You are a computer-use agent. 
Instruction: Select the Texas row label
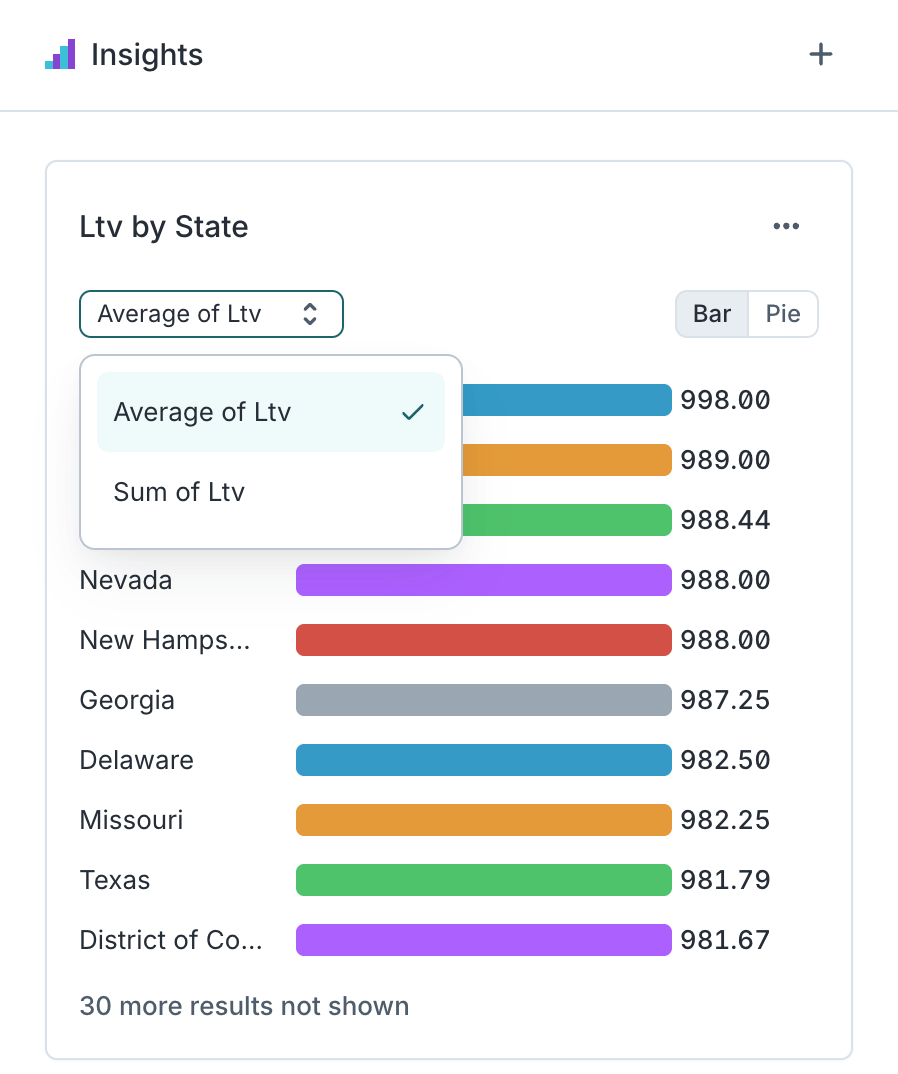click(x=114, y=880)
